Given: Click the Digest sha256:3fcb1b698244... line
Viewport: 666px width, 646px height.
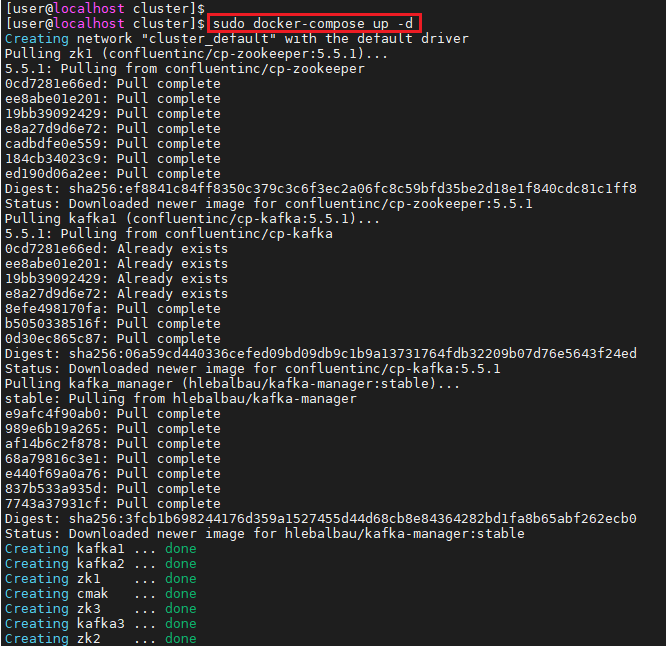Looking at the screenshot, I should point(321,519).
